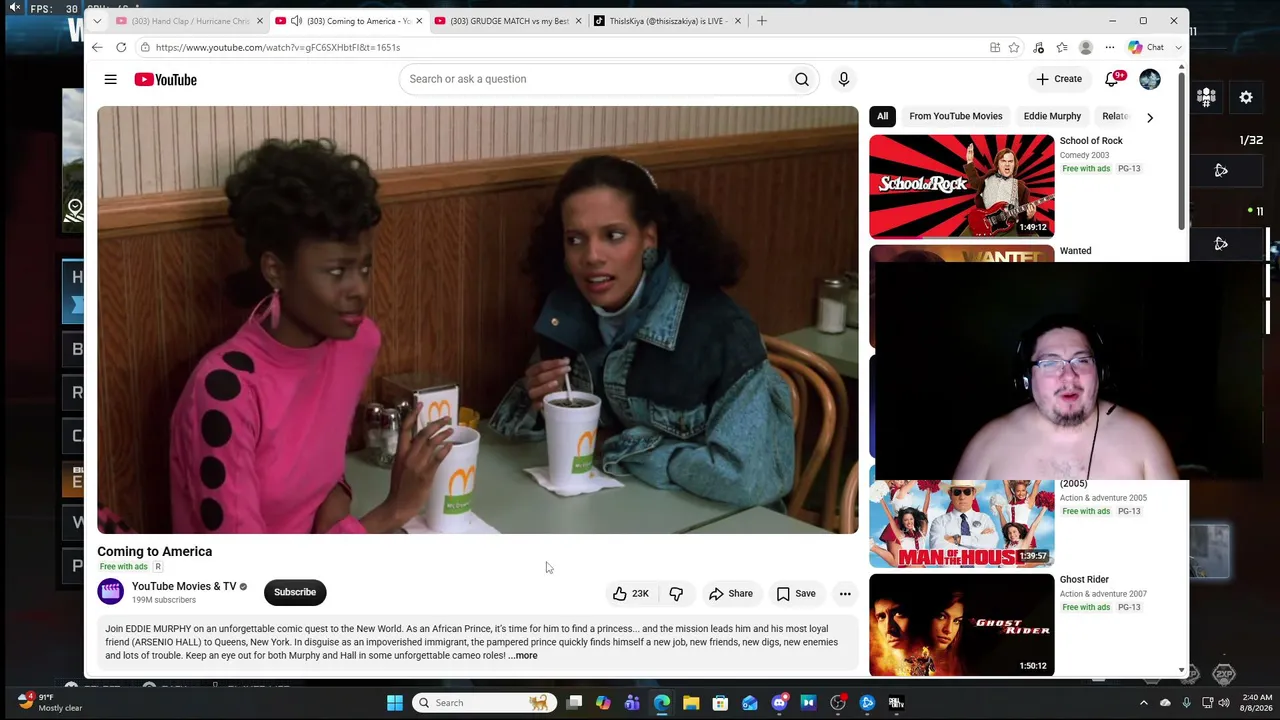Select the Coming to America tab
1280x720 pixels.
(x=349, y=20)
